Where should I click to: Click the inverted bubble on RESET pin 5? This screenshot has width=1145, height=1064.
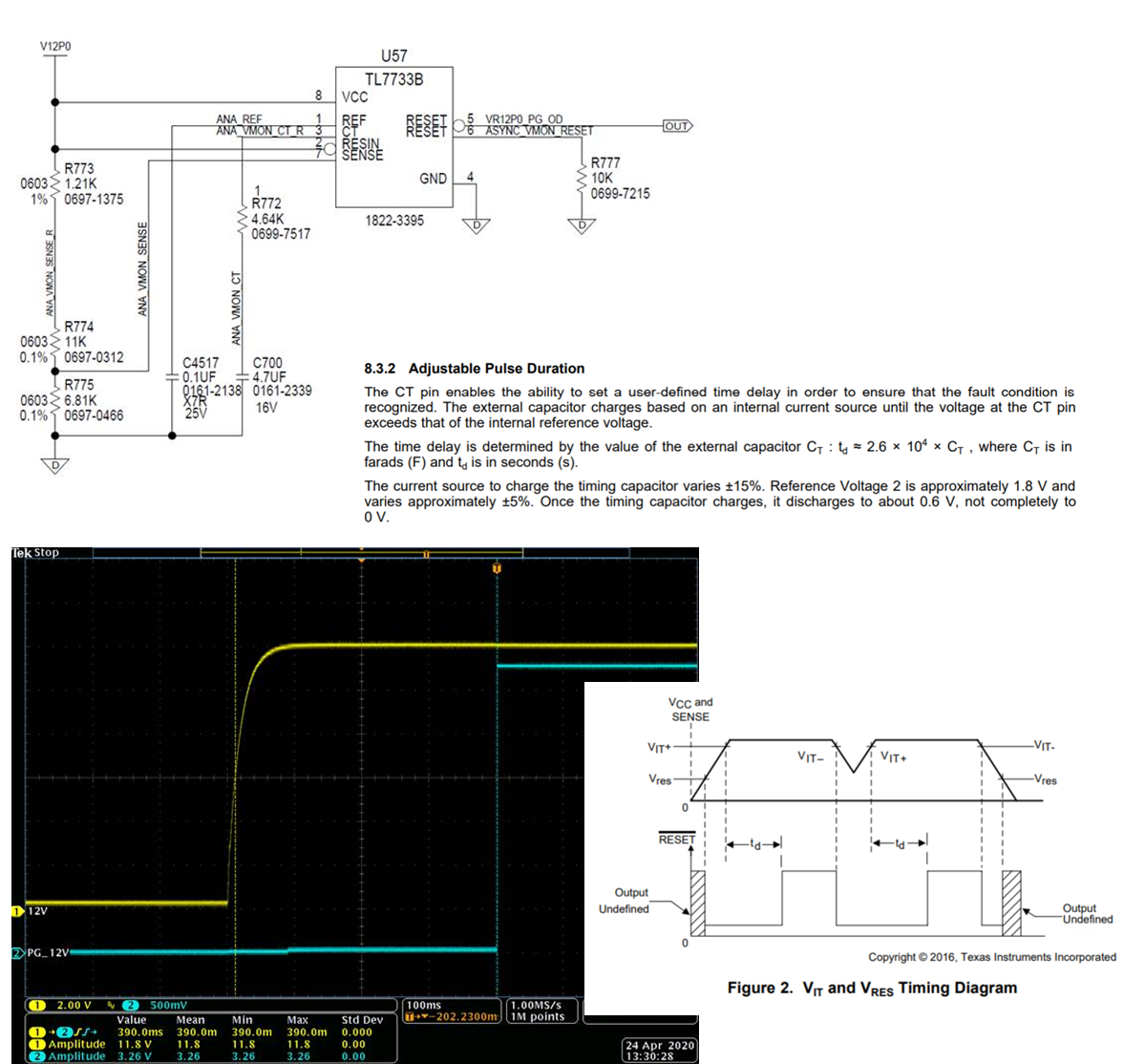[x=458, y=126]
